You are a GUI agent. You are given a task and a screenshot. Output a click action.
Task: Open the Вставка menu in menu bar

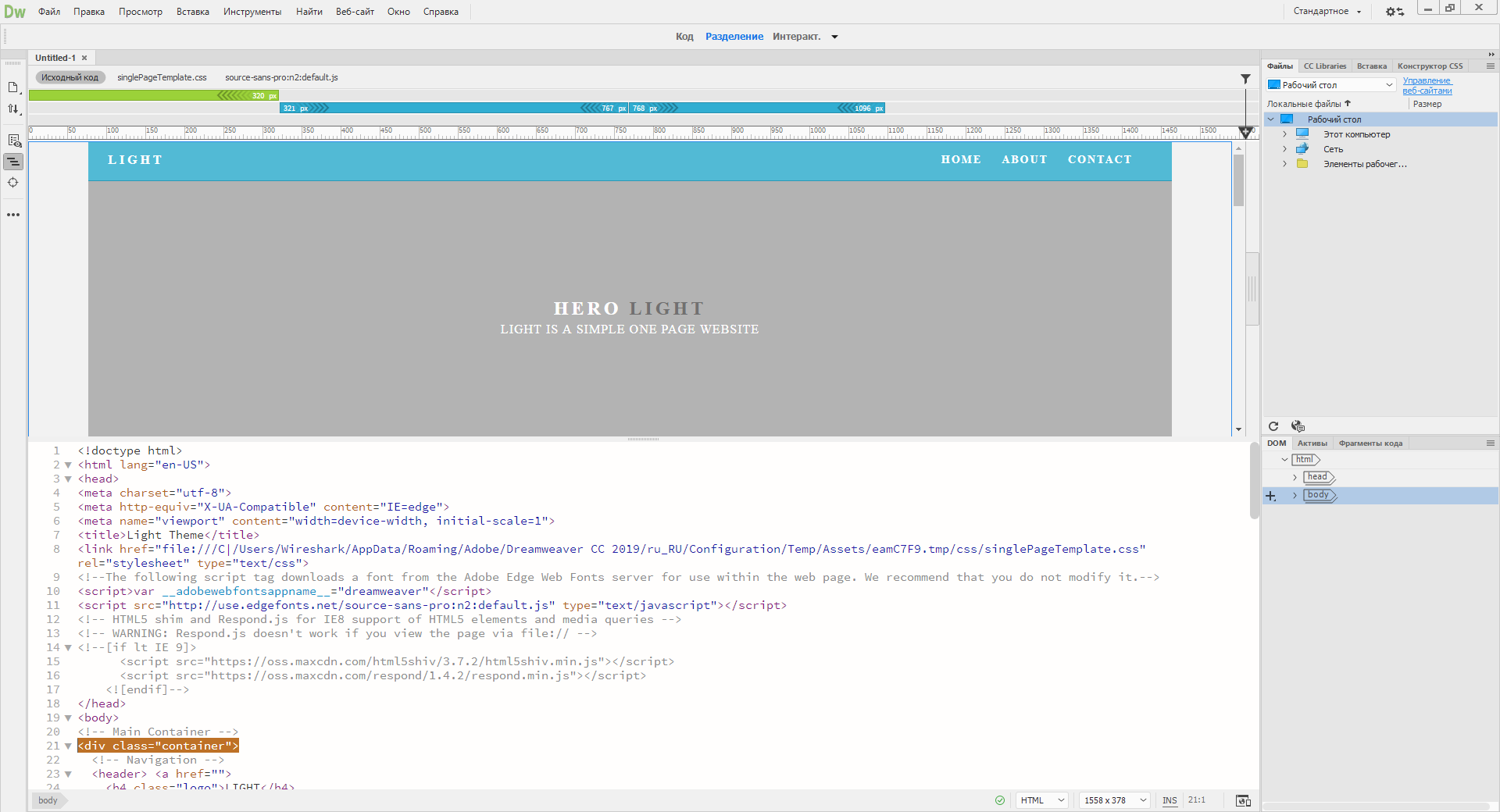coord(192,12)
